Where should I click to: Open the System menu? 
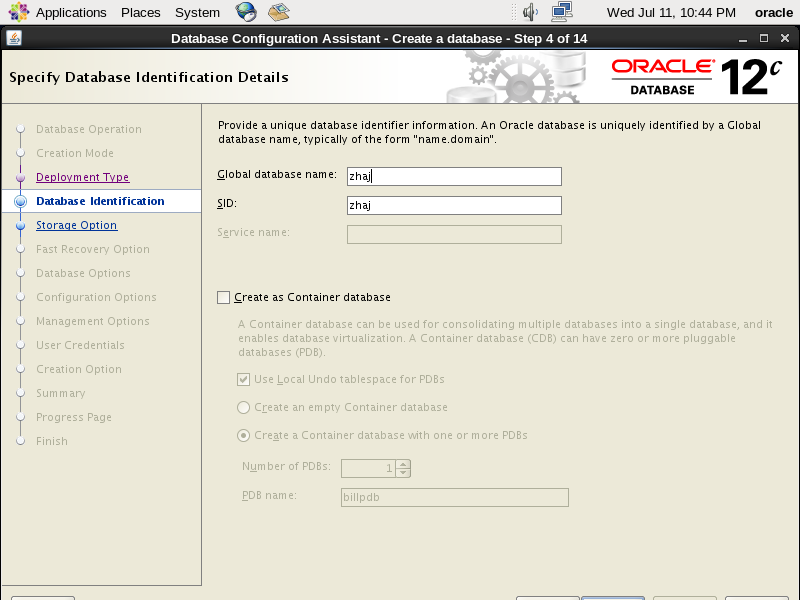pyautogui.click(x=197, y=12)
